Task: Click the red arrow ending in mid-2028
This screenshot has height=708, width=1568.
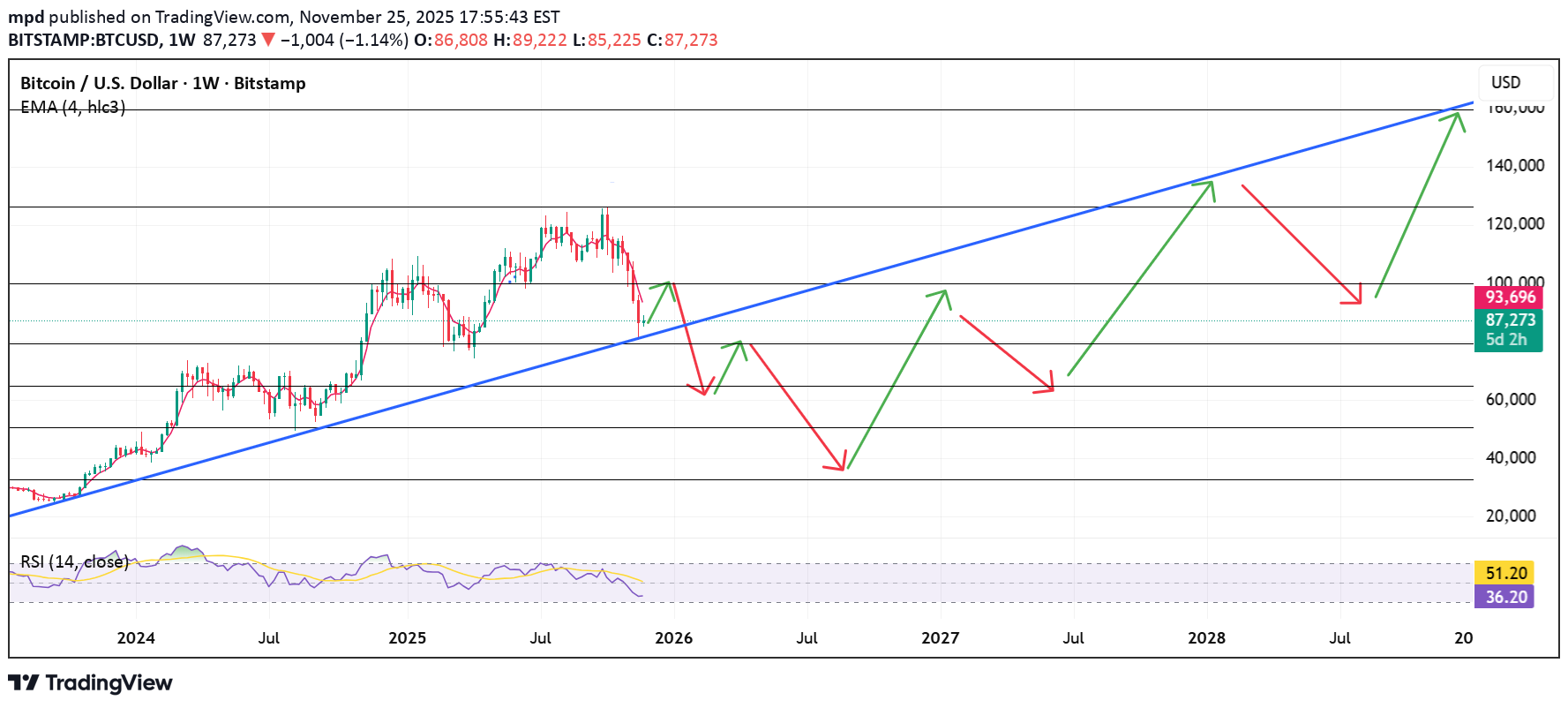Action: coord(1302,244)
